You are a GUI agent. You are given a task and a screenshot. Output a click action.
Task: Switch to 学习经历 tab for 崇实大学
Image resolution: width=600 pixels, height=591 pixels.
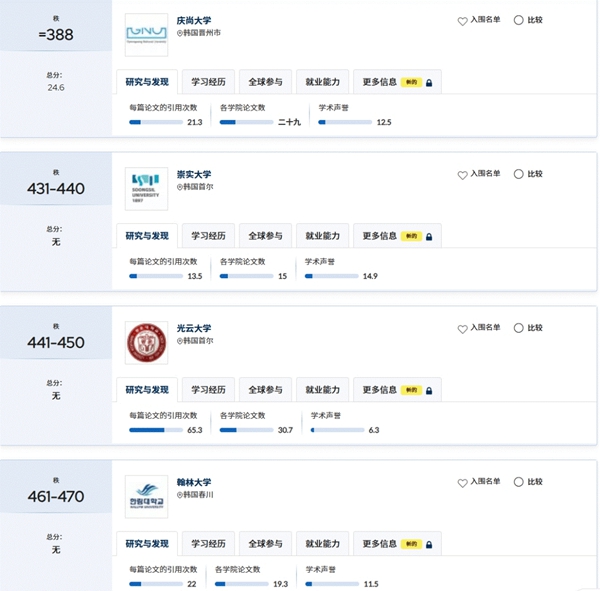pos(209,236)
